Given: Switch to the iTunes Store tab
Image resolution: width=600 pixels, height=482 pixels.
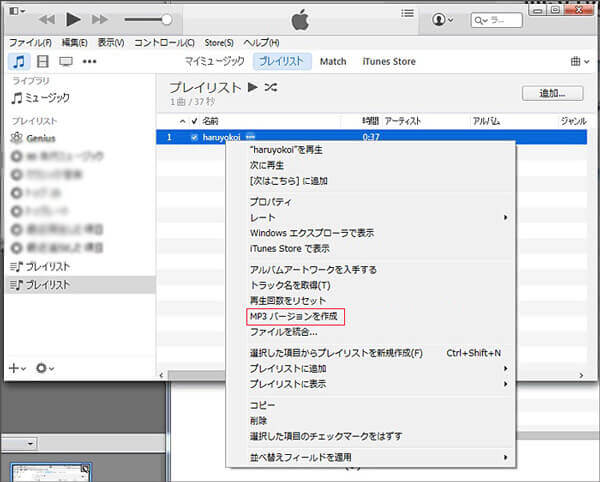Looking at the screenshot, I should [x=389, y=62].
